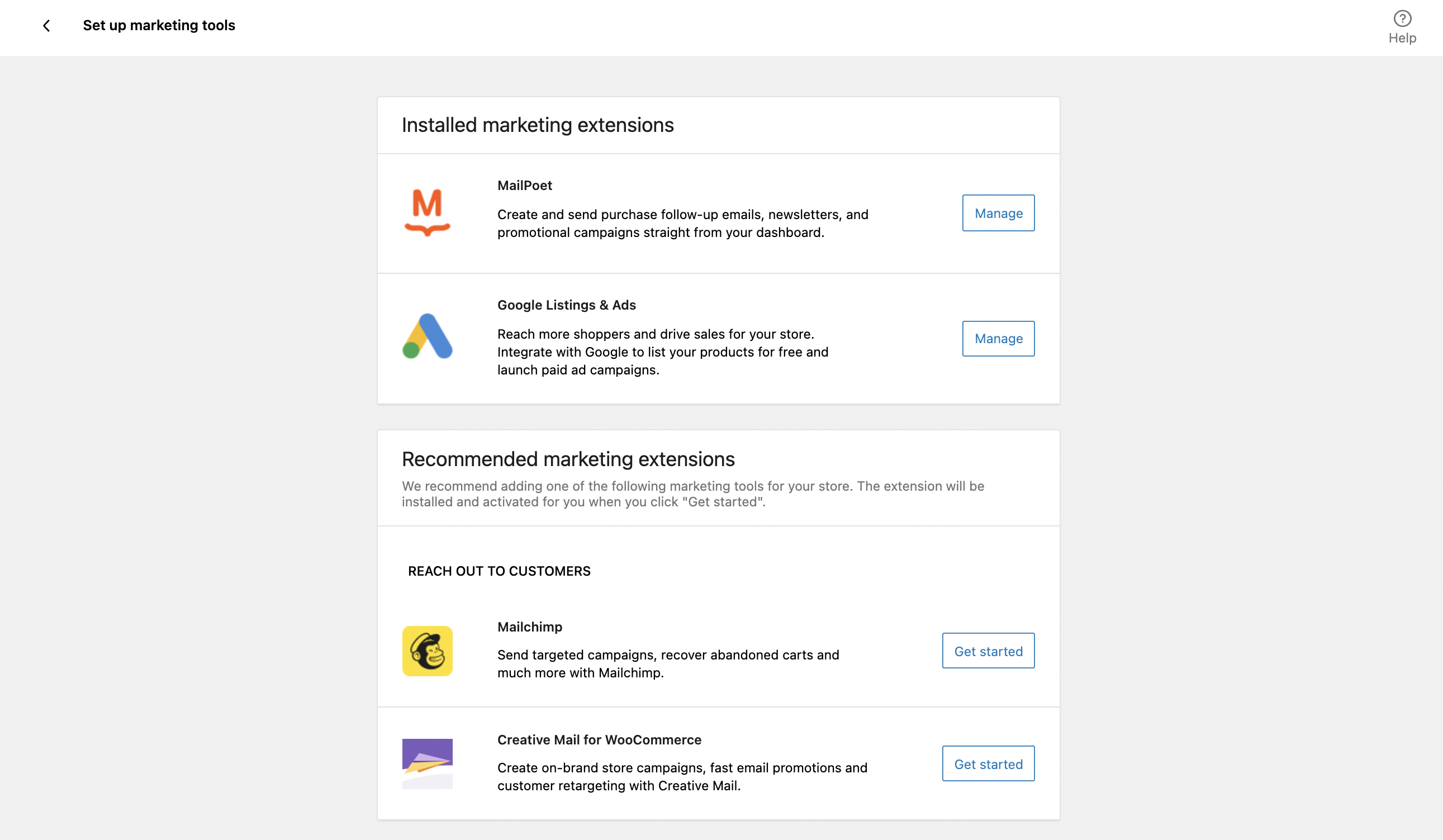Click the MailPoet extension title
This screenshot has width=1443, height=840.
coord(525,186)
